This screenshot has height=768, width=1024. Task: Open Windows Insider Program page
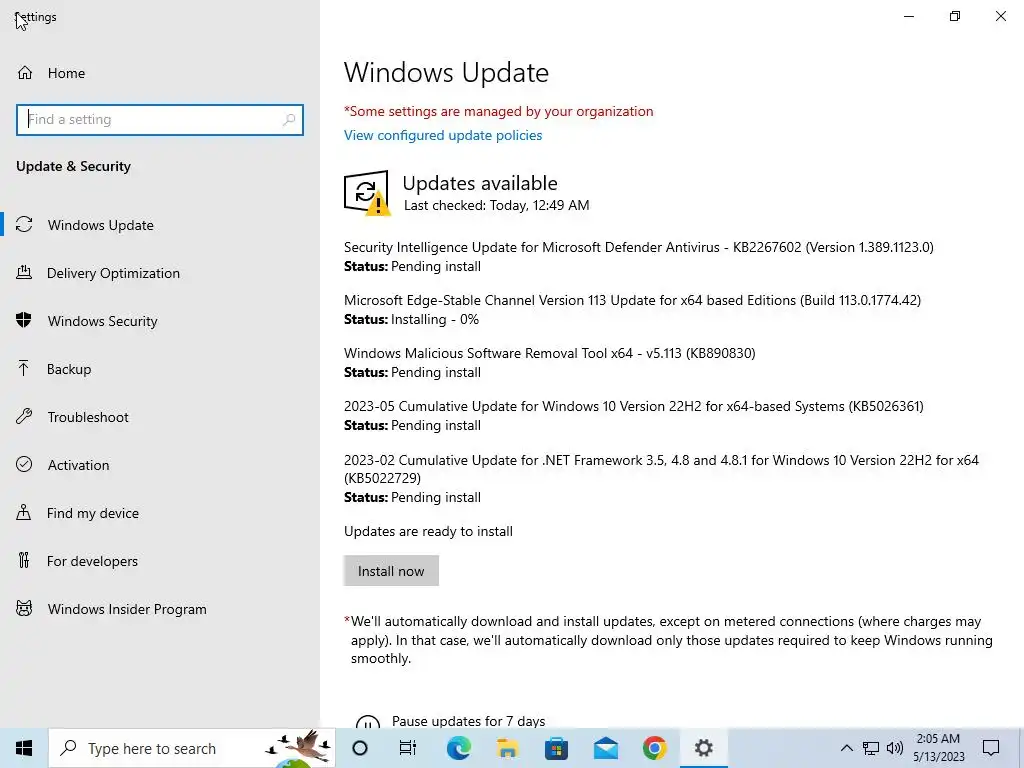tap(160, 609)
